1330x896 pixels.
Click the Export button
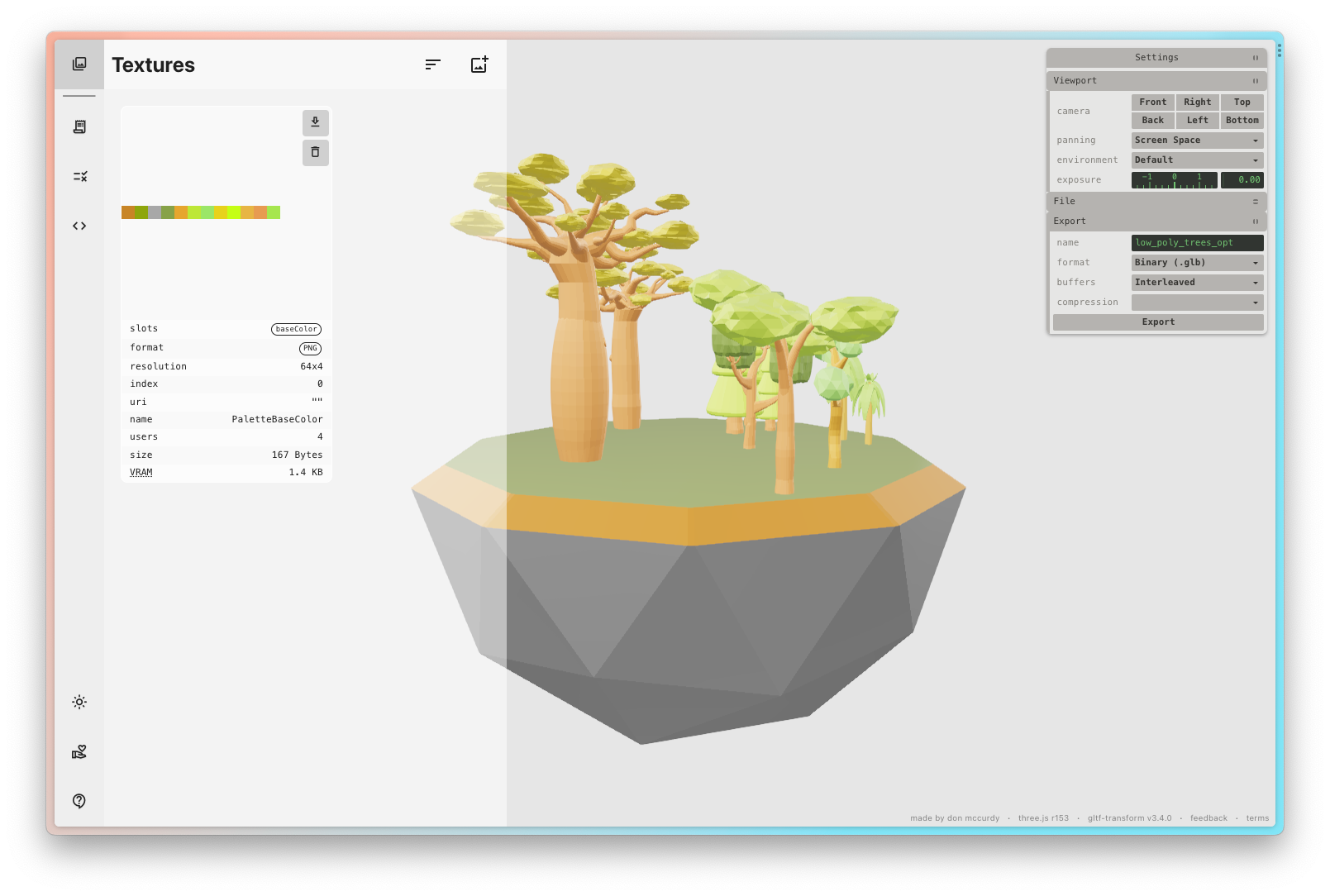(x=1157, y=322)
